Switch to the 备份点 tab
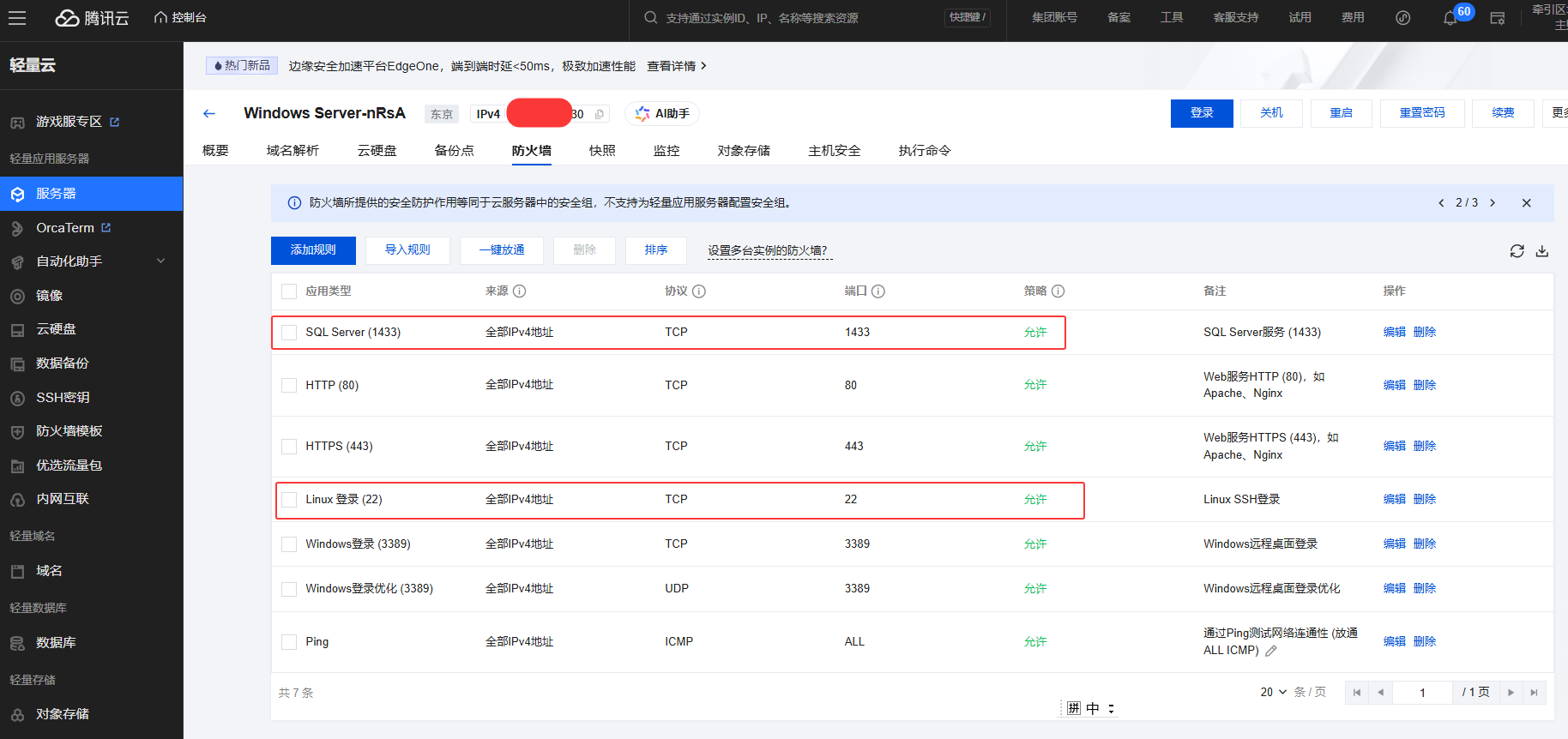Image resolution: width=1568 pixels, height=739 pixels. (x=455, y=150)
